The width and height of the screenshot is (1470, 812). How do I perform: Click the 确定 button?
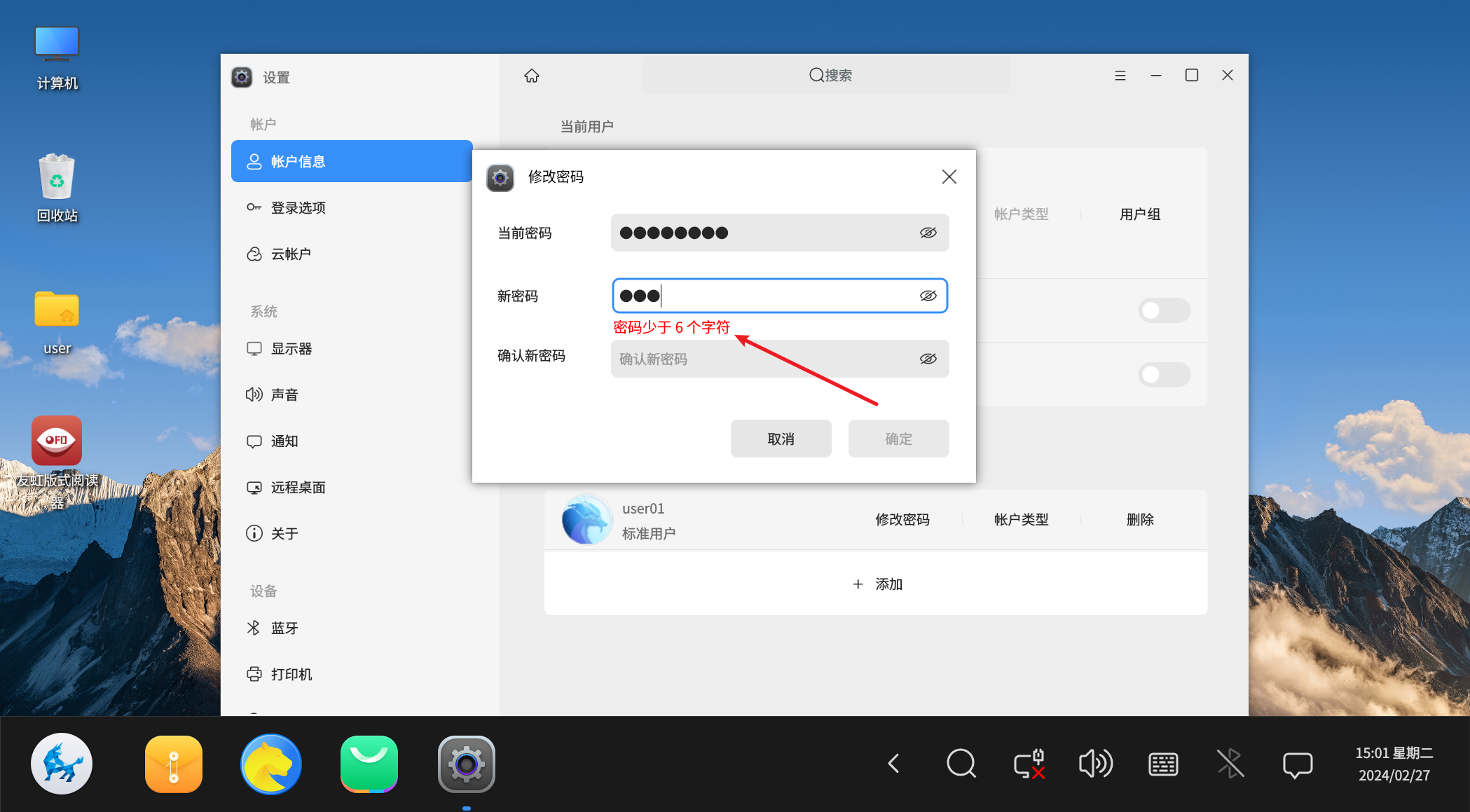tap(898, 439)
